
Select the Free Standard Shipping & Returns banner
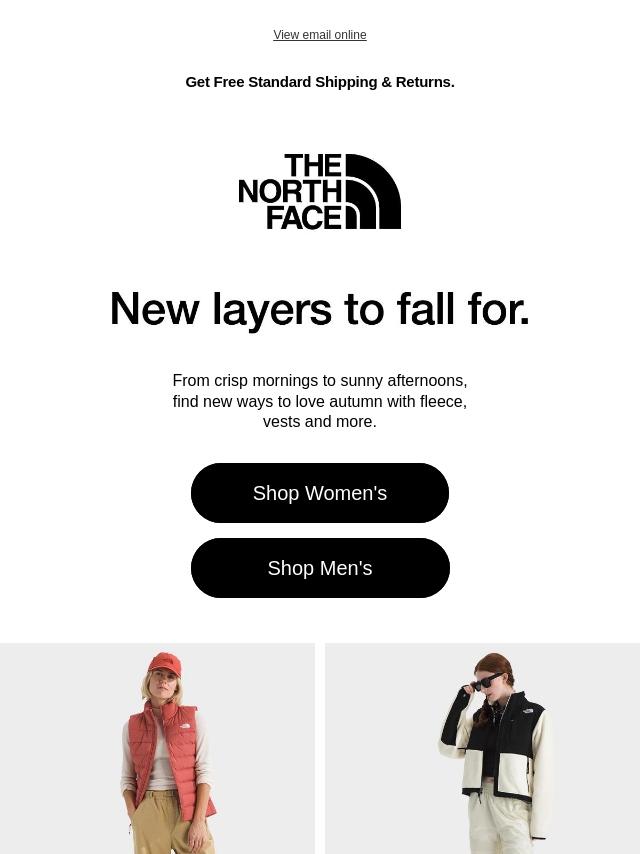(x=320, y=82)
